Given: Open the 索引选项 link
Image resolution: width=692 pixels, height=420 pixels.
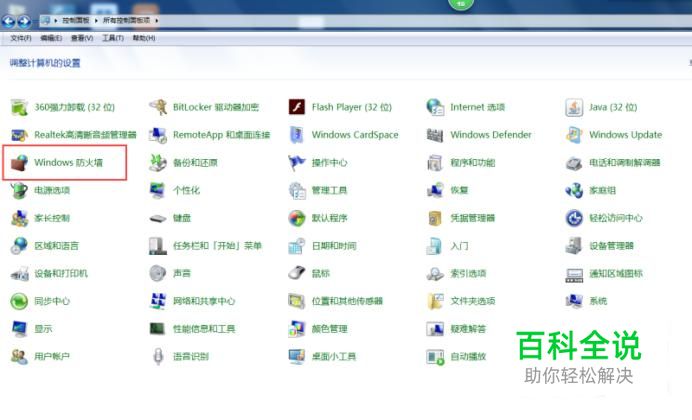Looking at the screenshot, I should pyautogui.click(x=468, y=274).
